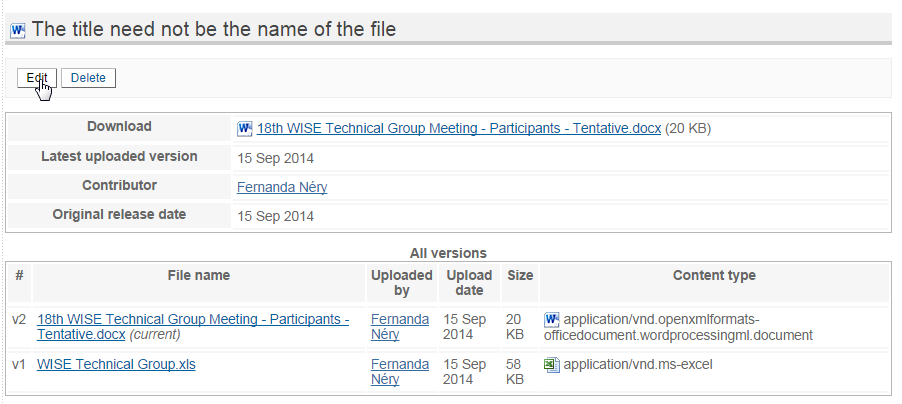Open the v2 uploader Fernanda Néry link
902x404 pixels.
point(400,327)
